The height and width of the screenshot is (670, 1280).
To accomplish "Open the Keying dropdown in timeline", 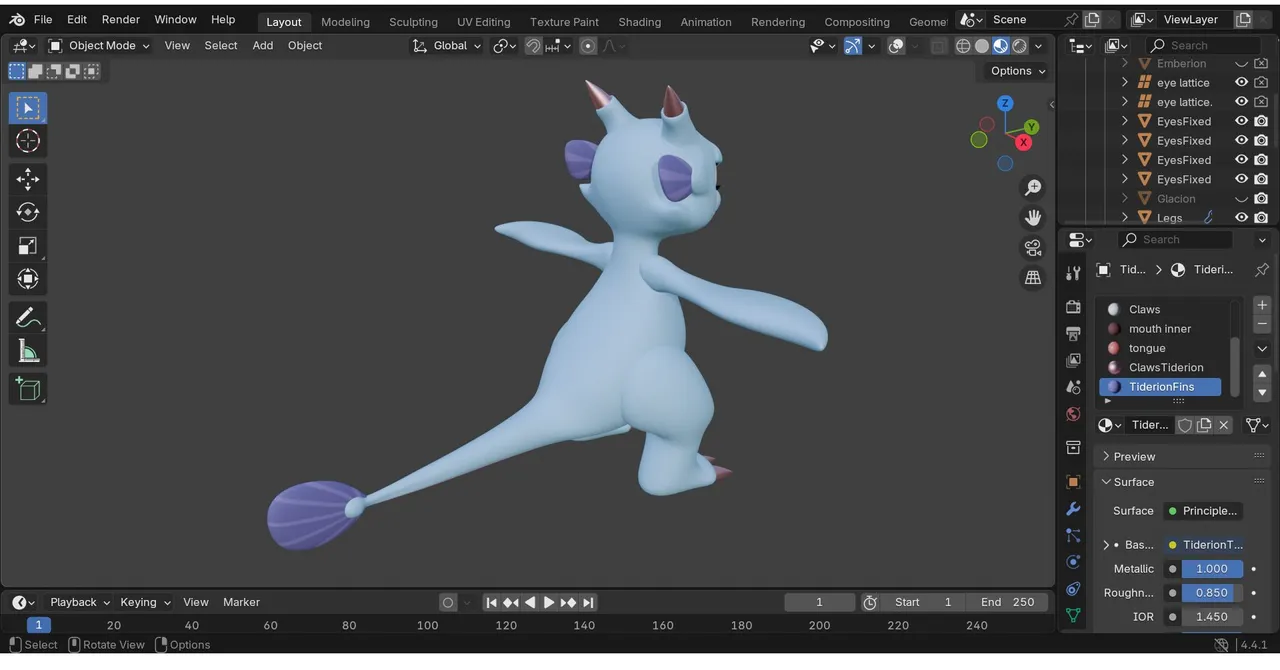I will 145,602.
